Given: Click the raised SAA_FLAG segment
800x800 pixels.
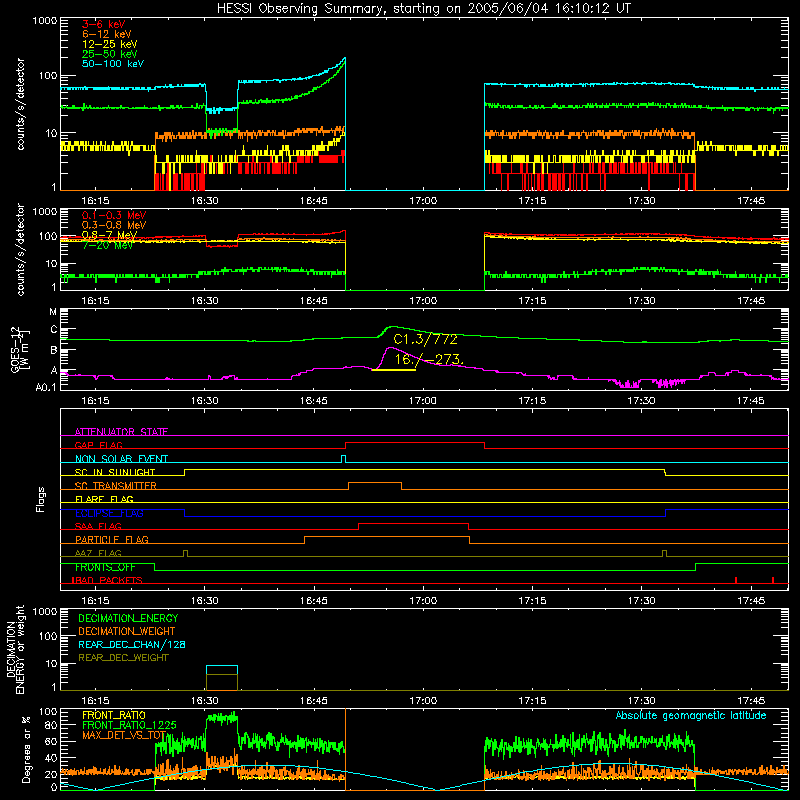Looking at the screenshot, I should (413, 523).
